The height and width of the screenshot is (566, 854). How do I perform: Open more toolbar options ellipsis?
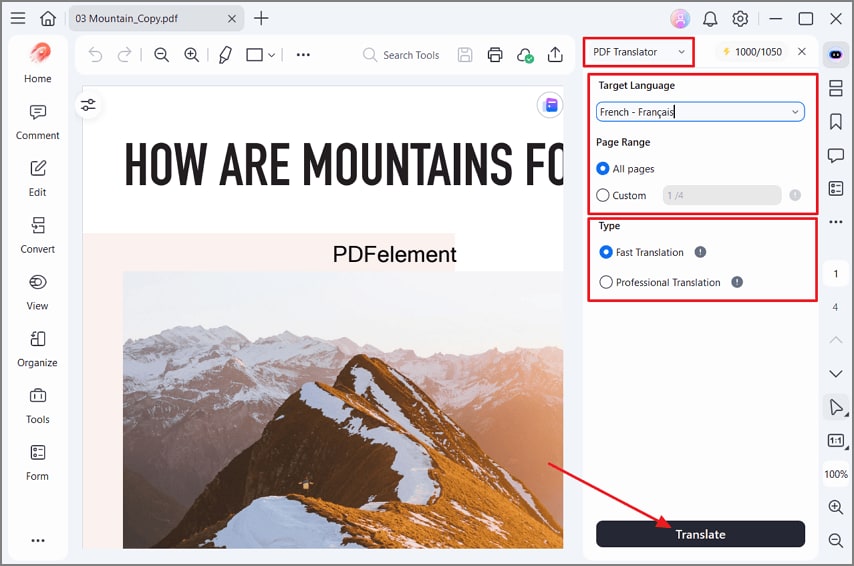(x=303, y=54)
